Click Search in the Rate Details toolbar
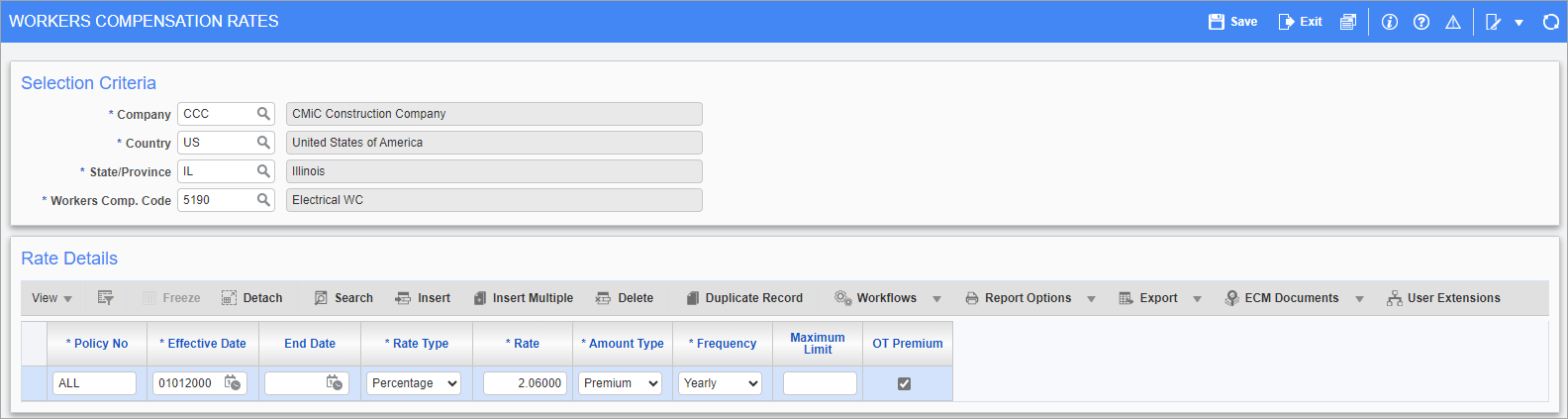This screenshot has width=1568, height=419. (343, 298)
